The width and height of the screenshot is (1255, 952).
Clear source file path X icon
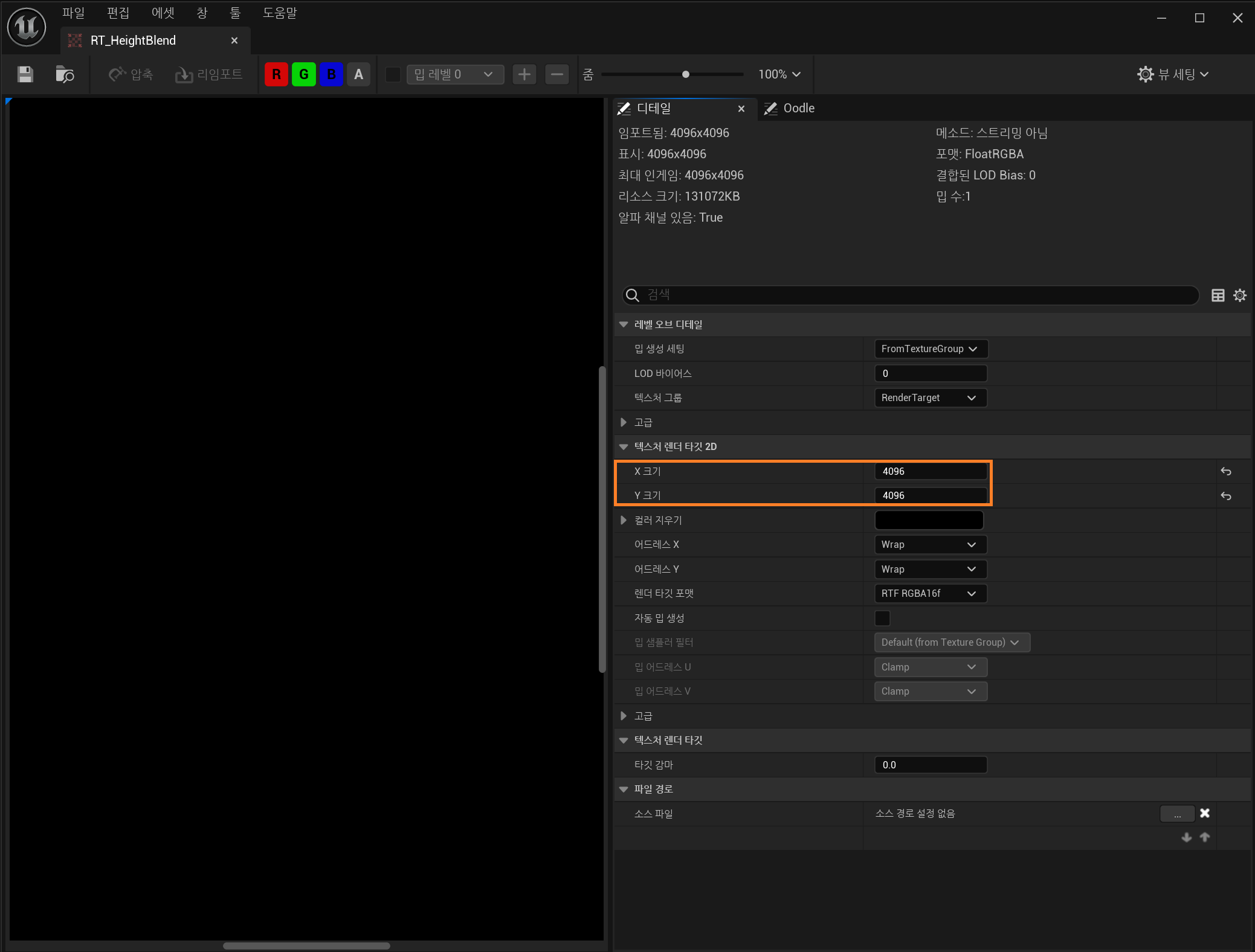1204,813
